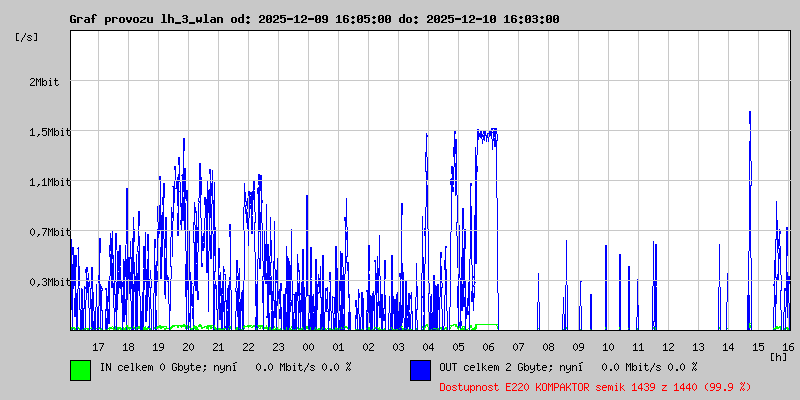The image size is (800, 400).
Task: Click the '18' hour label on the x-axis
Action: [x=129, y=347]
